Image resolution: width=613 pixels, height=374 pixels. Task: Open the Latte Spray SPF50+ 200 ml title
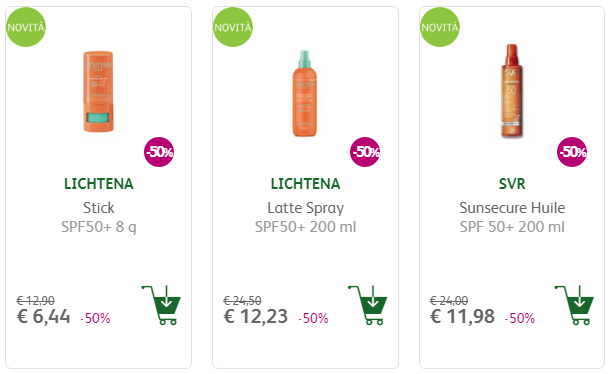305,217
